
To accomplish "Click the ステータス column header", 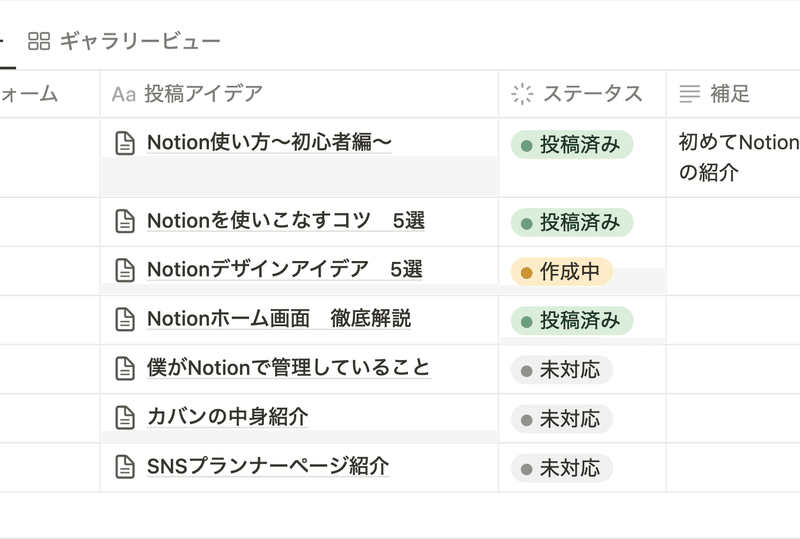I will tap(582, 94).
